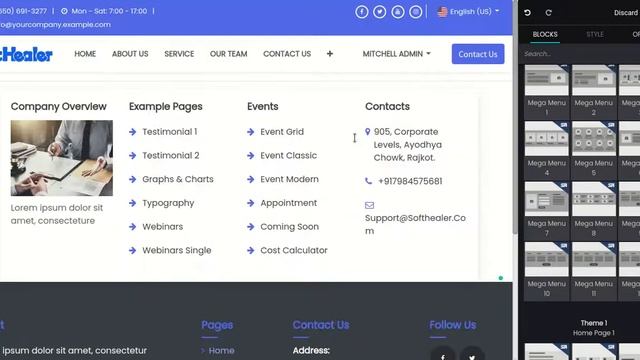The height and width of the screenshot is (360, 640).
Task: Click the plus icon in the navigation menu
Action: click(330, 54)
